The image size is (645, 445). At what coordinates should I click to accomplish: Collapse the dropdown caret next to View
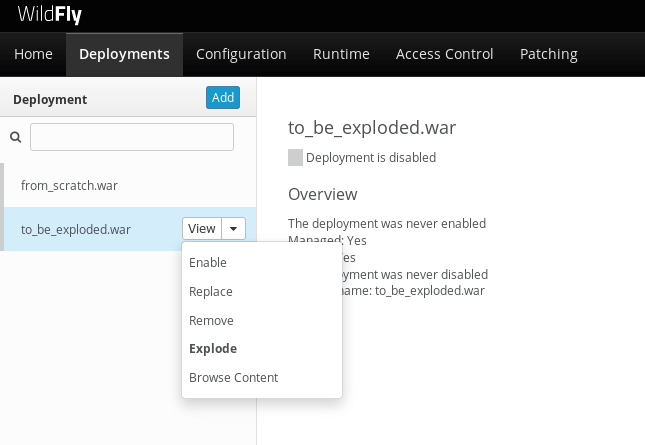(233, 229)
